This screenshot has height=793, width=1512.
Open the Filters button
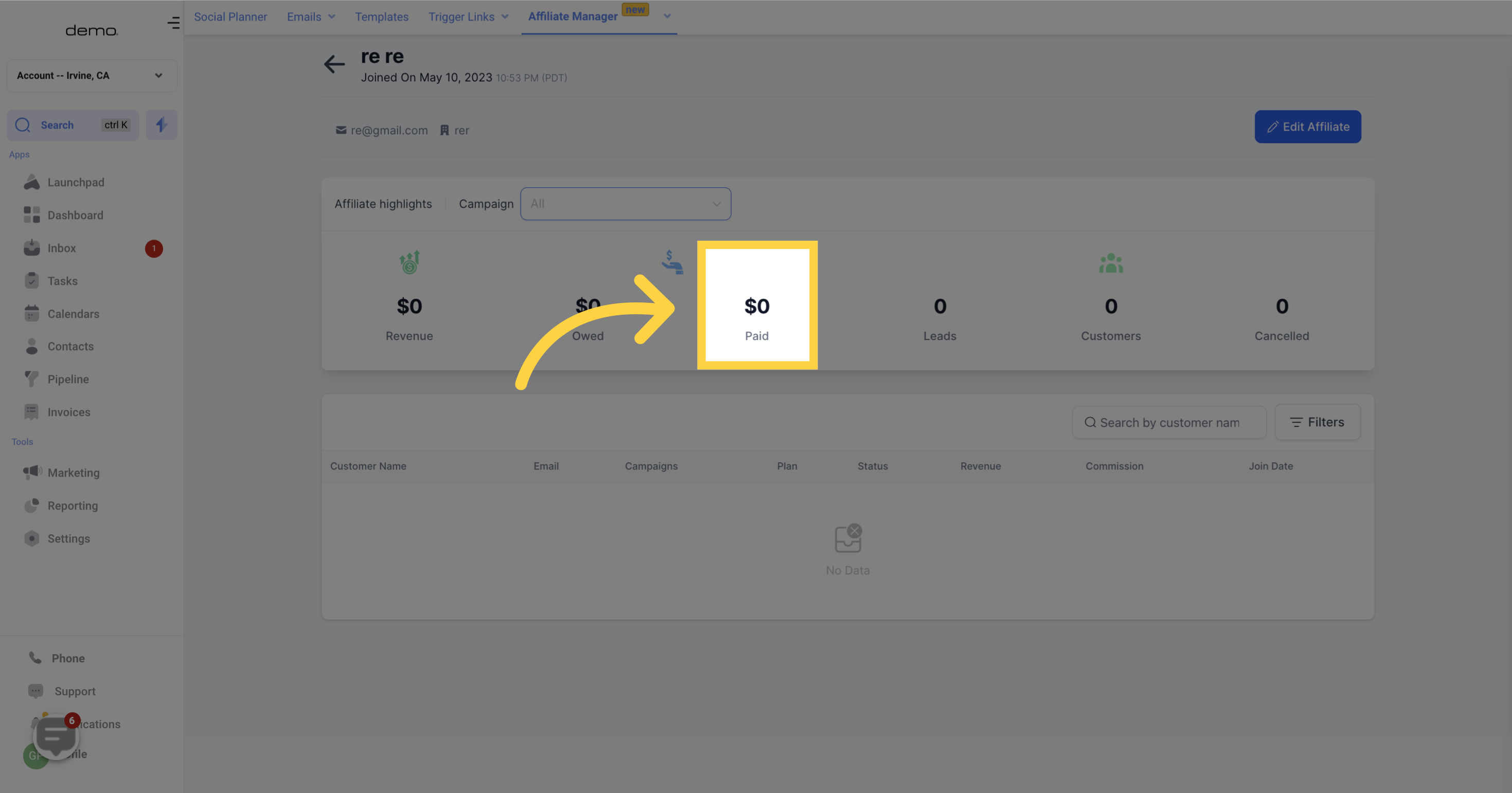tap(1317, 422)
